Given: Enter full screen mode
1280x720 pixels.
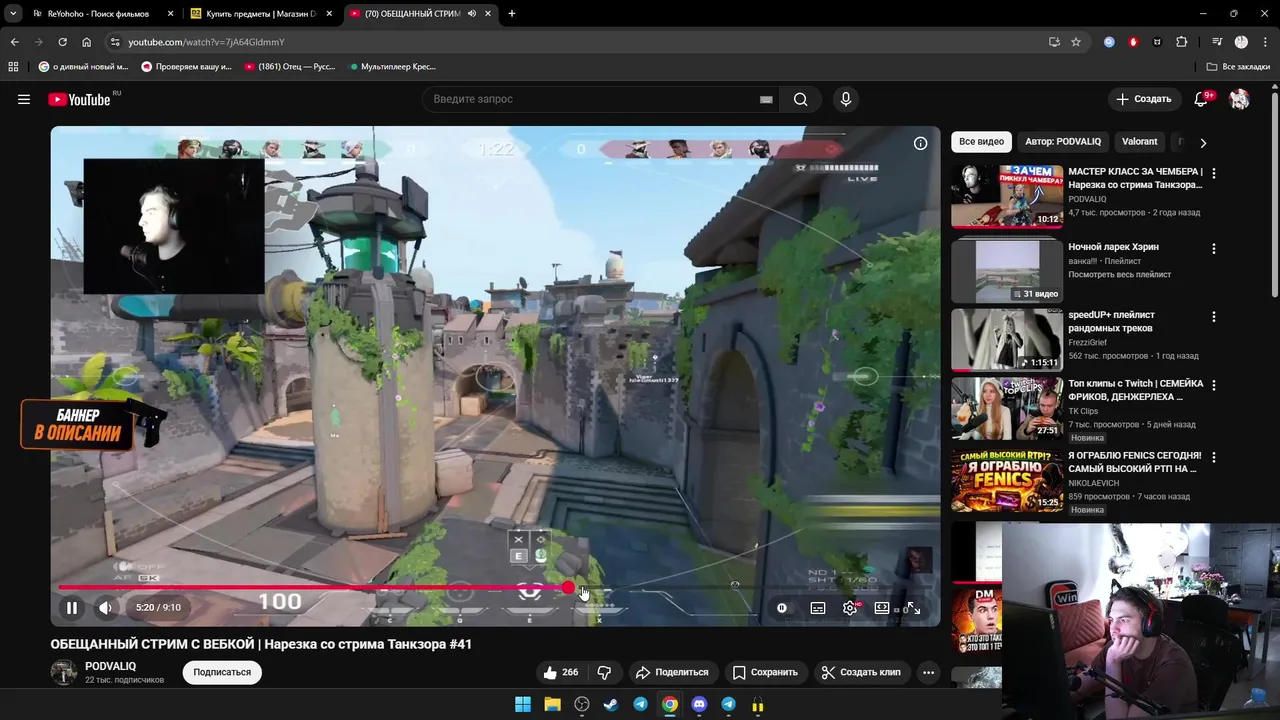Looking at the screenshot, I should pyautogui.click(x=913, y=607).
